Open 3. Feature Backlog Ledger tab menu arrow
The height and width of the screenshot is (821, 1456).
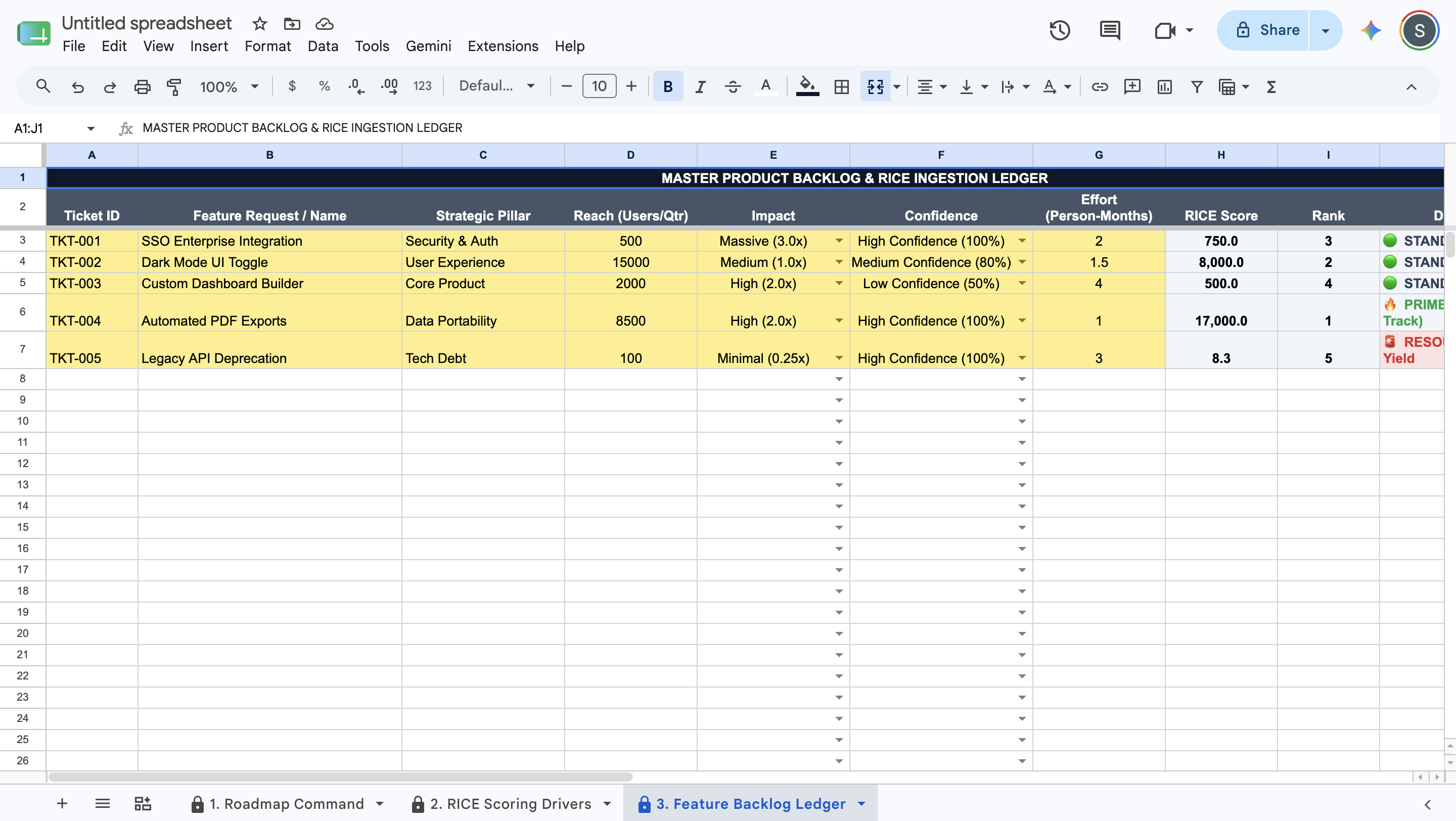tap(861, 803)
